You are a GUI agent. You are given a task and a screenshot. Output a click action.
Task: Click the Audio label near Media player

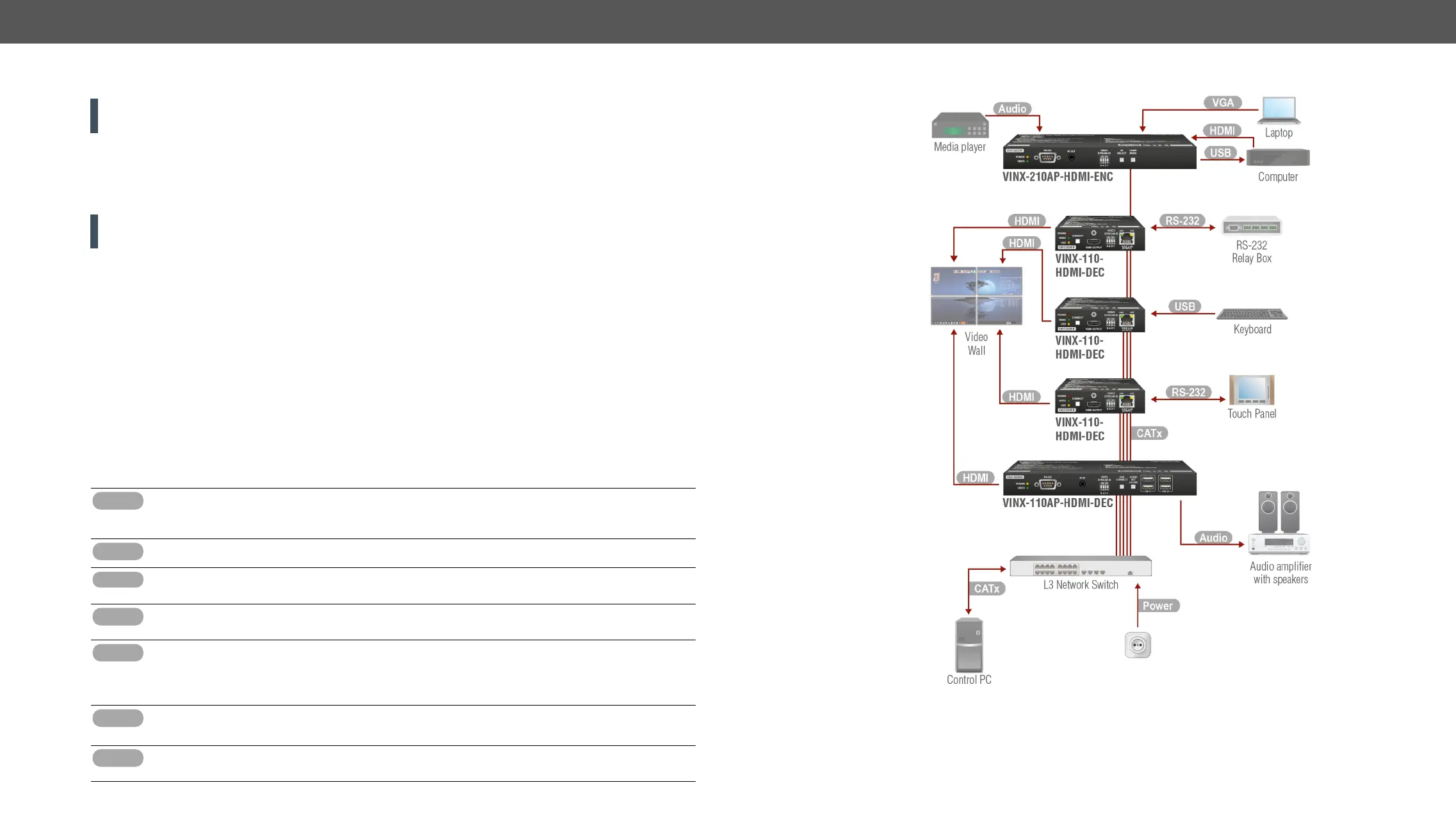click(1012, 109)
